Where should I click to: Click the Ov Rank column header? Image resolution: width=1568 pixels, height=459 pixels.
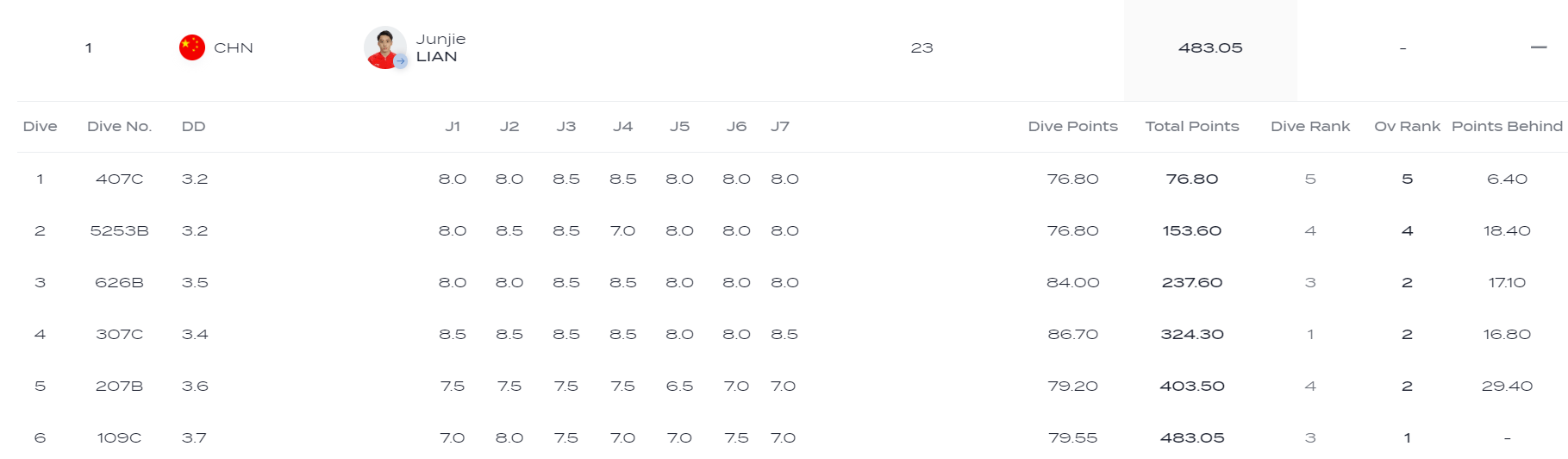[x=1407, y=126]
